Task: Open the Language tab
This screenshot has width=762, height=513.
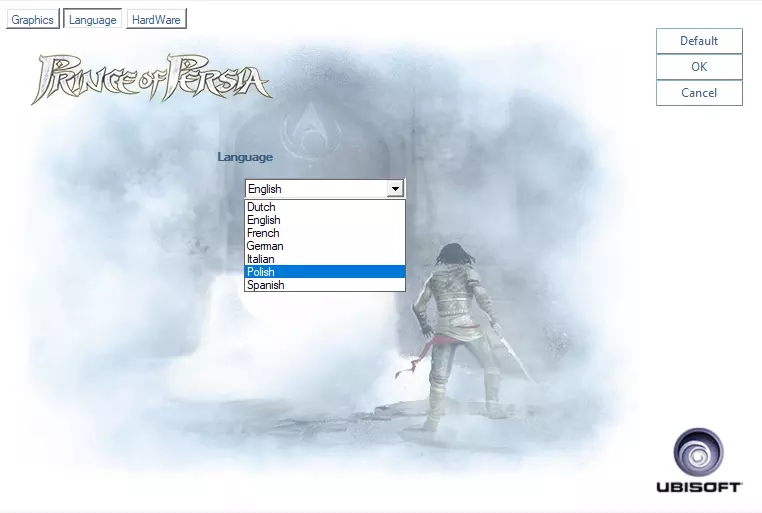Action: [92, 19]
